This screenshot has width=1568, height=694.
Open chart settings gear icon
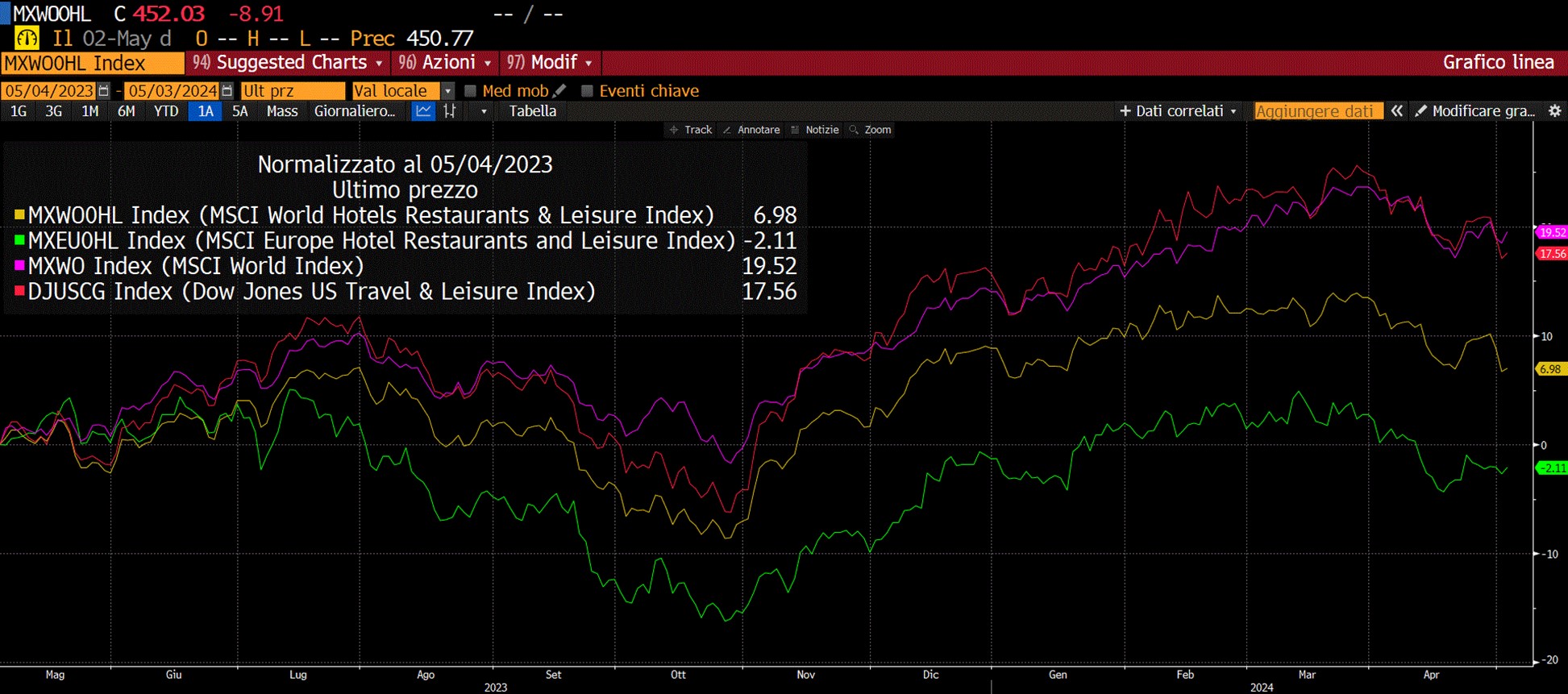click(1555, 111)
